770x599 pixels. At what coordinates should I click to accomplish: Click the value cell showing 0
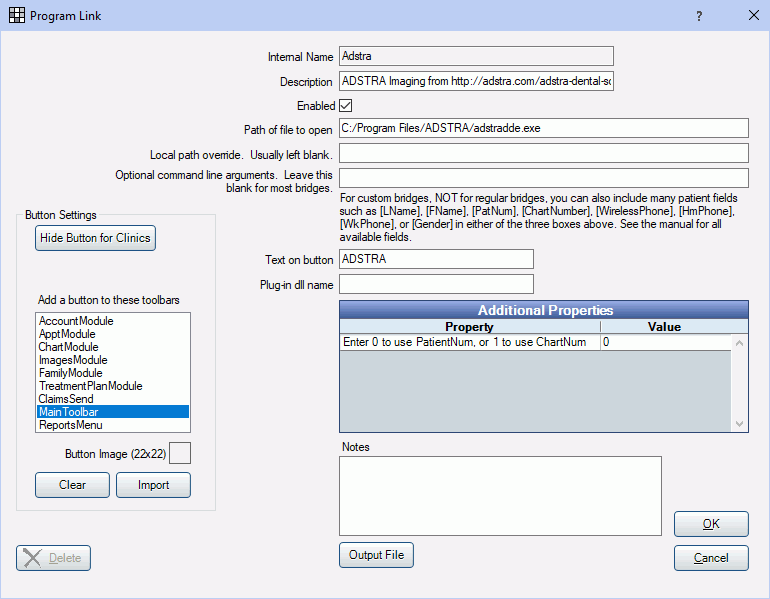pos(665,342)
